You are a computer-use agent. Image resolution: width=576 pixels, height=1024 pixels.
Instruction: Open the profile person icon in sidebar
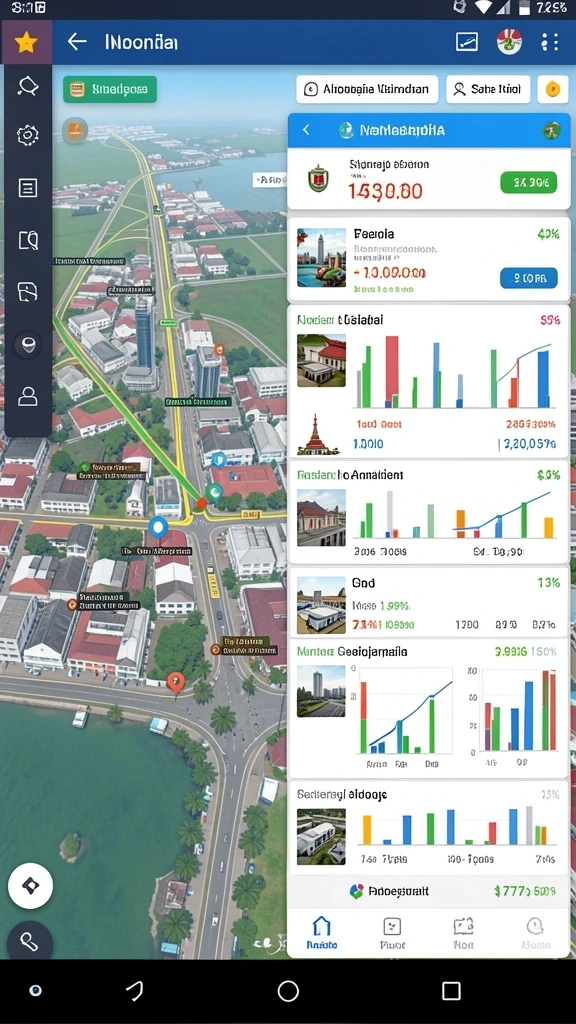pos(27,396)
